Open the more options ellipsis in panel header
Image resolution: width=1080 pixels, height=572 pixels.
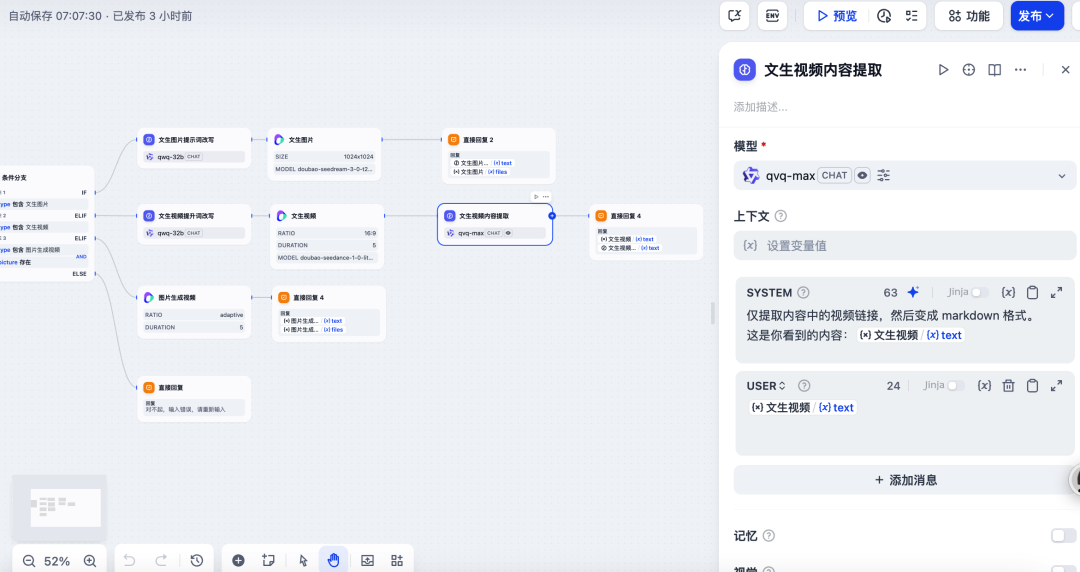(x=1020, y=70)
